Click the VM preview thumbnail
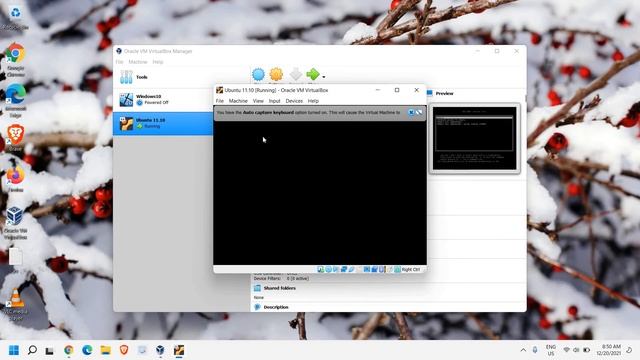This screenshot has height=360, width=640. (474, 138)
